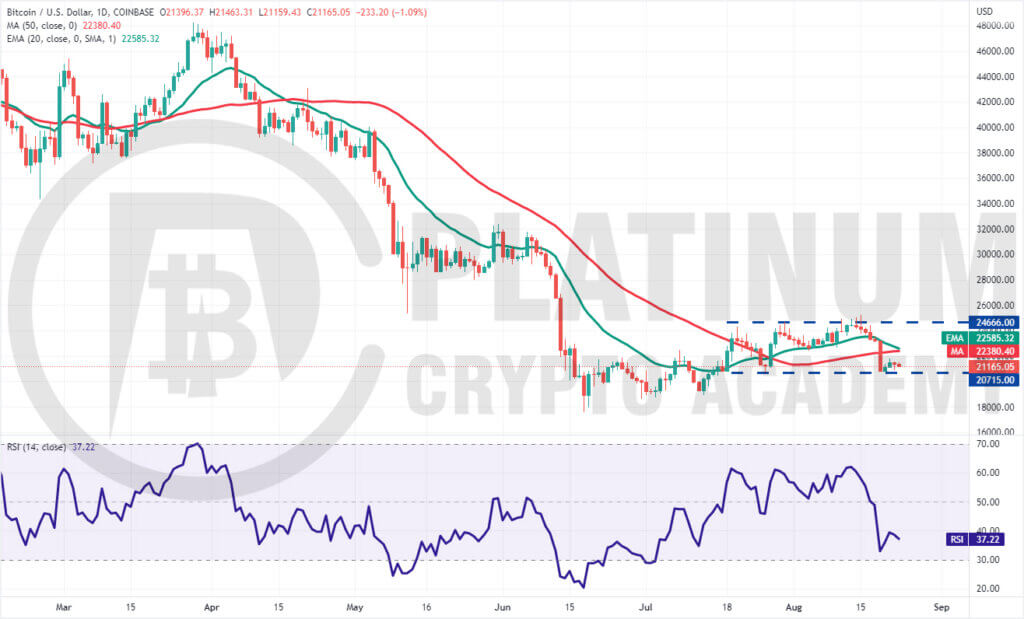Click the 30000.00 price axis value
This screenshot has height=619, width=1024.
tap(995, 254)
